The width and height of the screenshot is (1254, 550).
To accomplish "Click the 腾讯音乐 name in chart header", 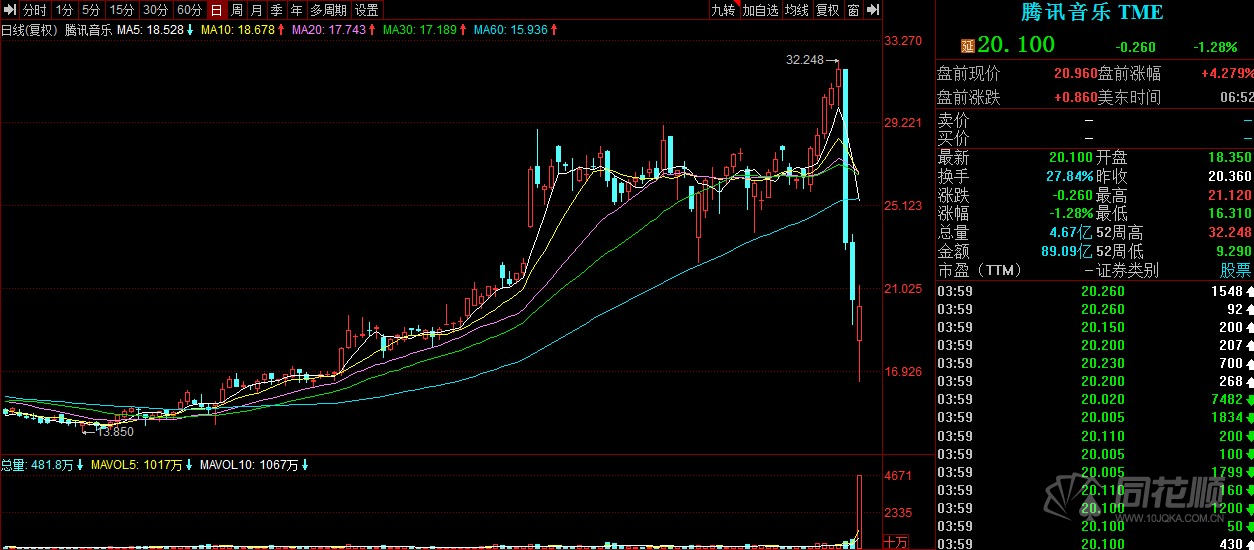I will (x=88, y=30).
